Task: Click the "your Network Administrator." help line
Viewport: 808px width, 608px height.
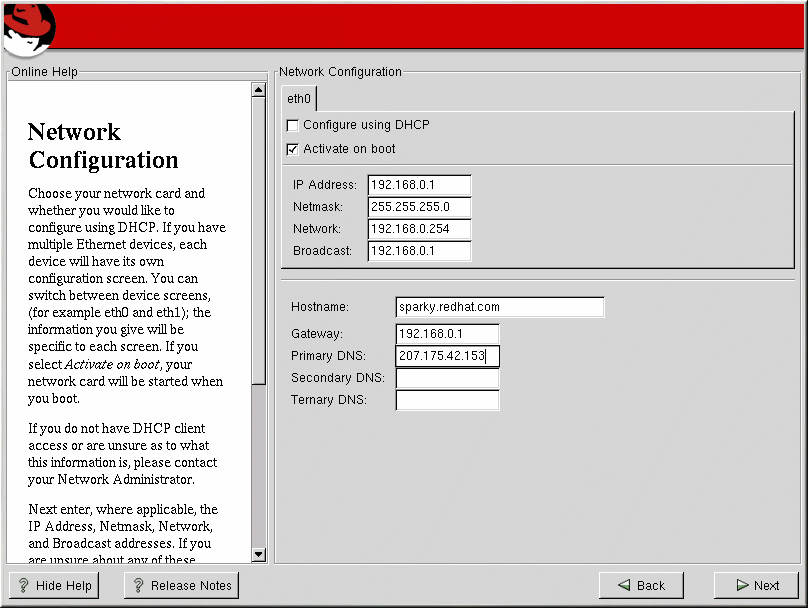Action: coord(111,480)
